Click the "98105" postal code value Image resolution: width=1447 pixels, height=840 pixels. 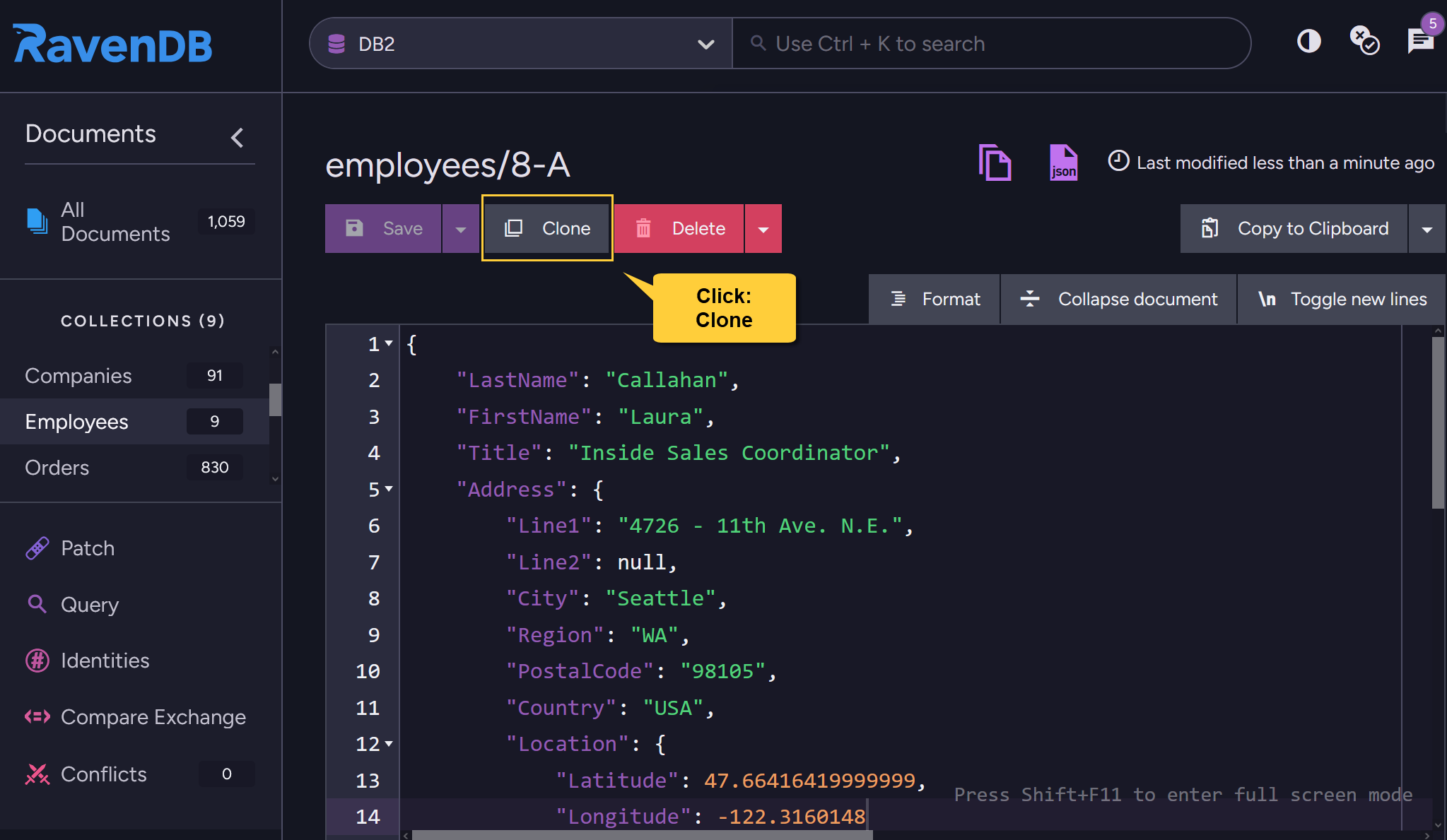pos(722,671)
